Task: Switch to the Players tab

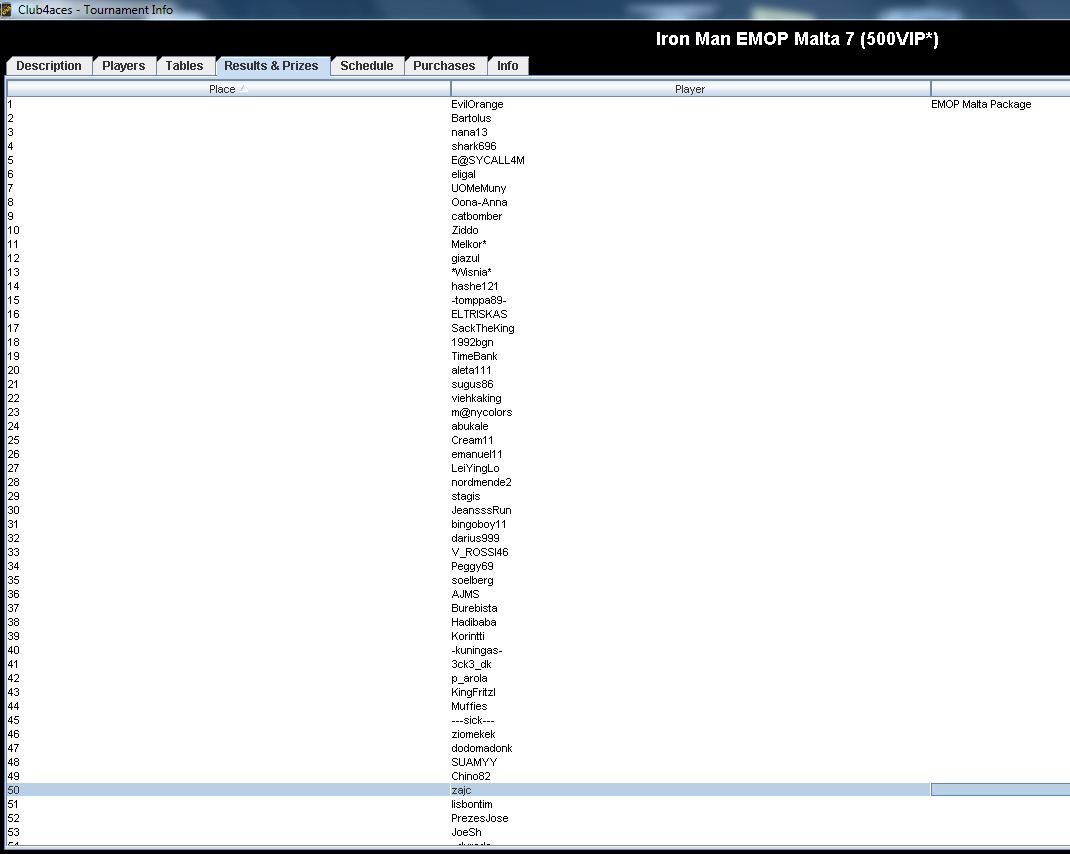Action: 123,66
